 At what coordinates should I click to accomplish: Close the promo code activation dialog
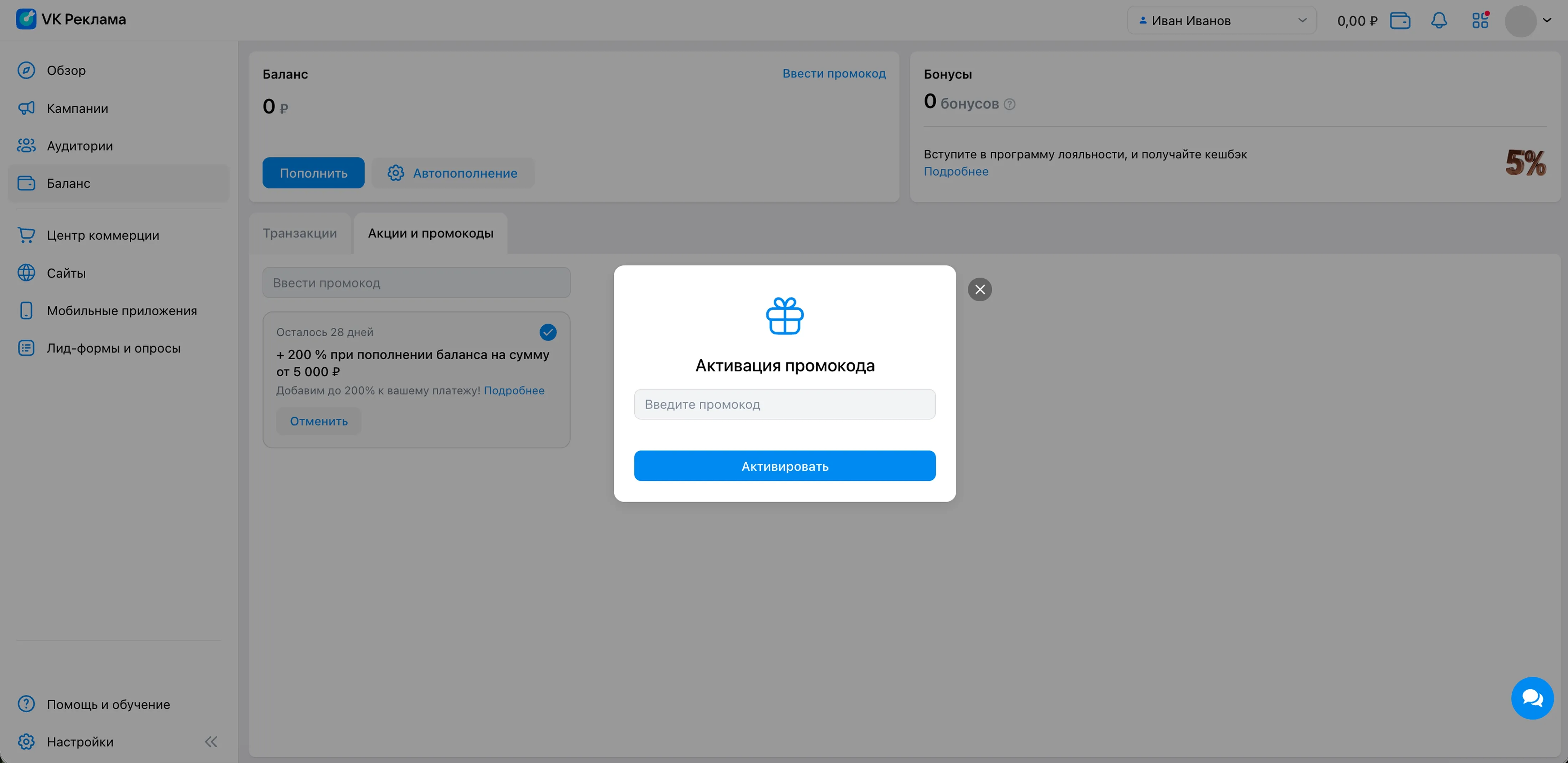(x=979, y=289)
